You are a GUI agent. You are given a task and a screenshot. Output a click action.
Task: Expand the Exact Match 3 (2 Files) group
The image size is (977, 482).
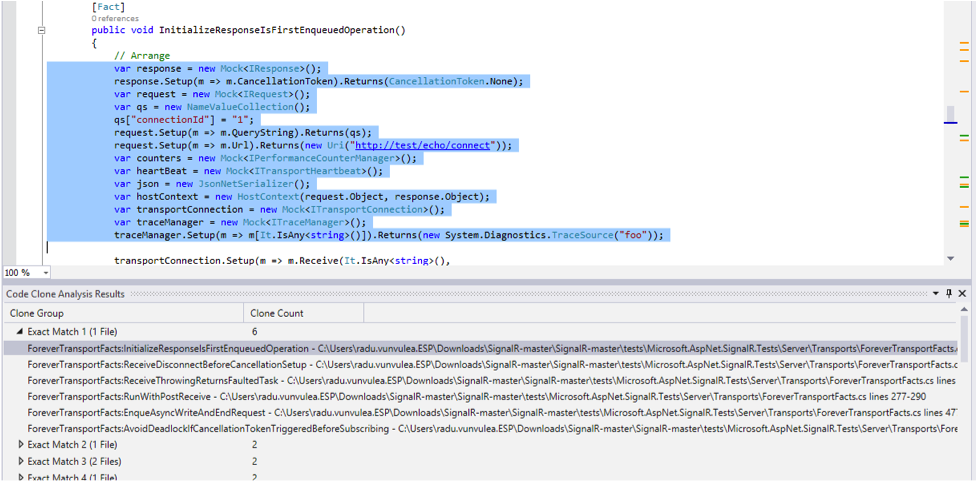point(22,461)
